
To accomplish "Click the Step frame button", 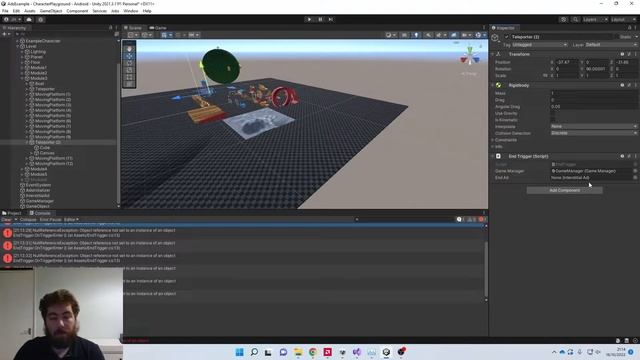I will [x=331, y=19].
